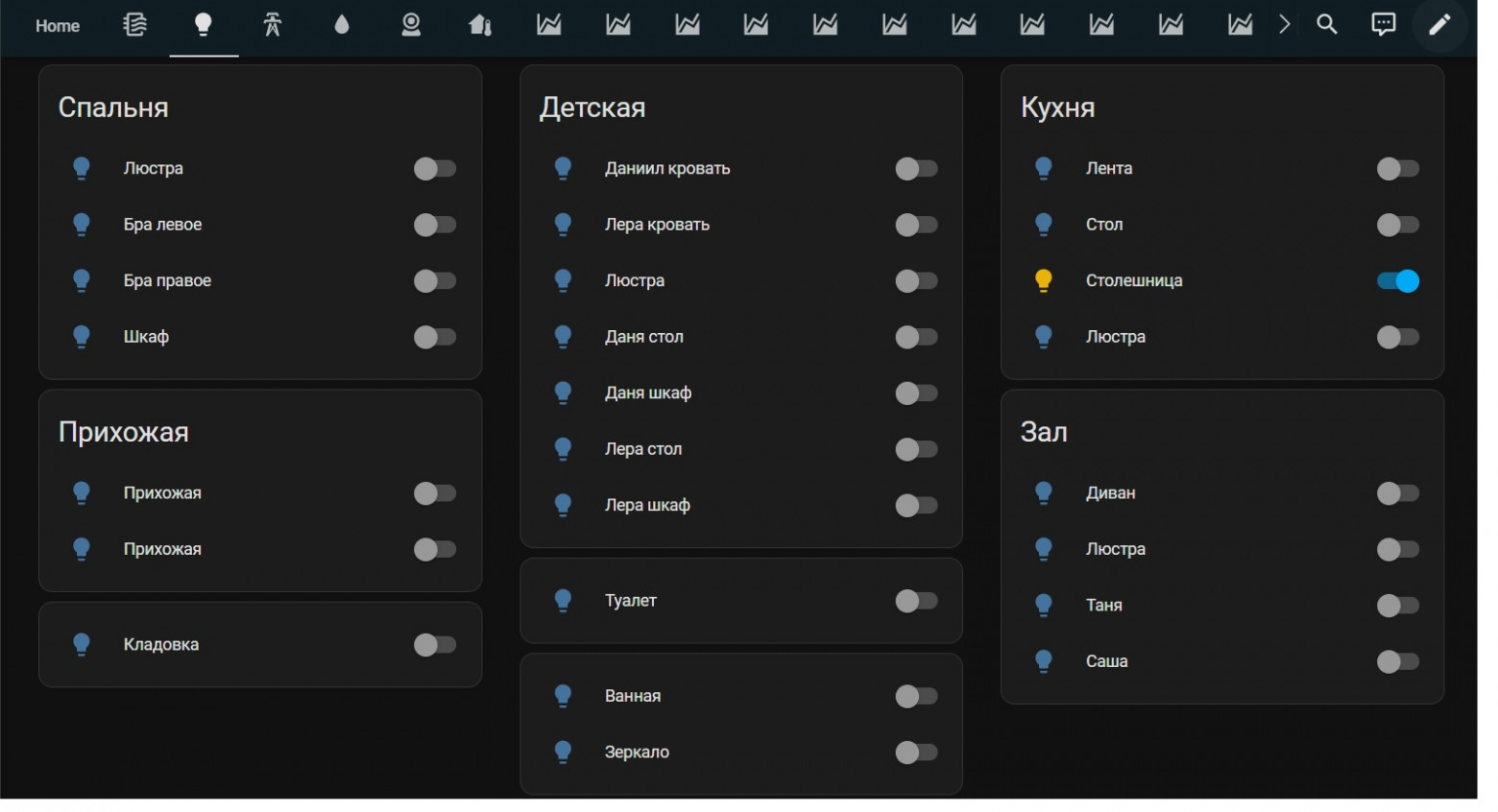This screenshot has height=812, width=1498.
Task: Click the Даниил кровать entity name
Action: [667, 169]
